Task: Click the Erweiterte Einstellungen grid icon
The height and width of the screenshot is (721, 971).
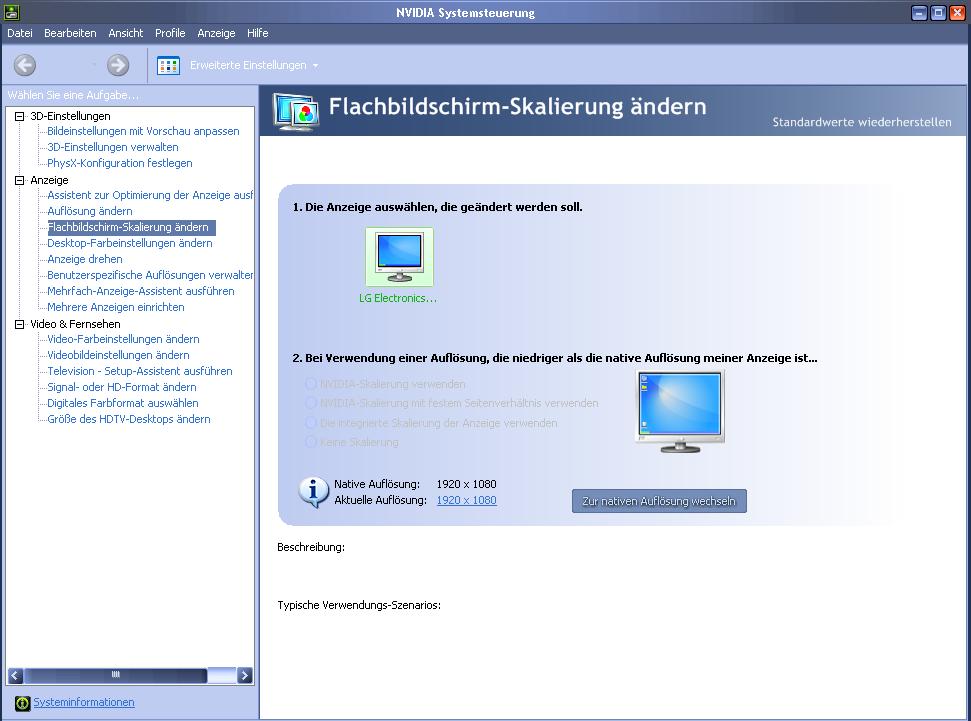Action: coord(168,65)
